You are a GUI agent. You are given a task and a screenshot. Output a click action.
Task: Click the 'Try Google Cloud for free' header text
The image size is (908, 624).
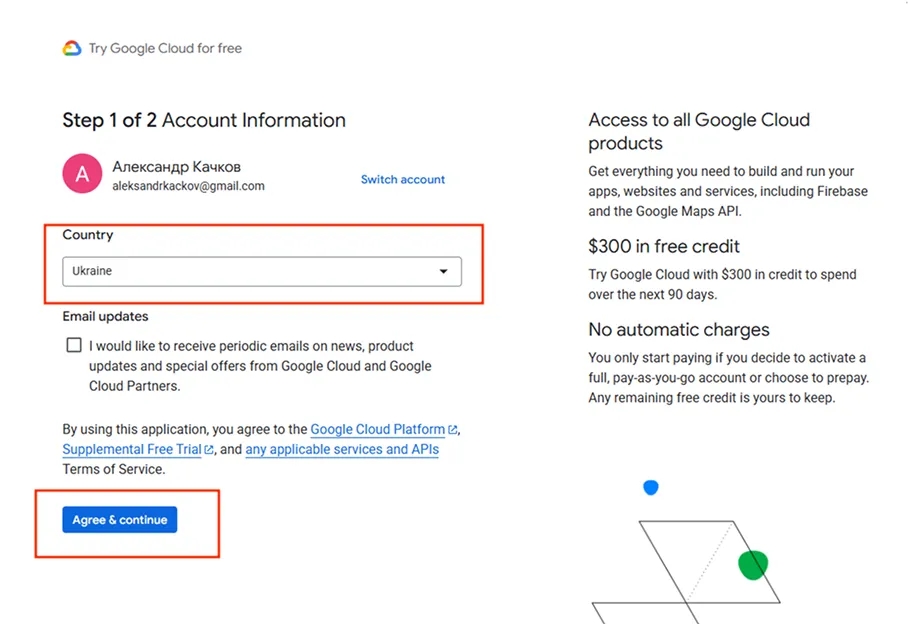pyautogui.click(x=165, y=48)
